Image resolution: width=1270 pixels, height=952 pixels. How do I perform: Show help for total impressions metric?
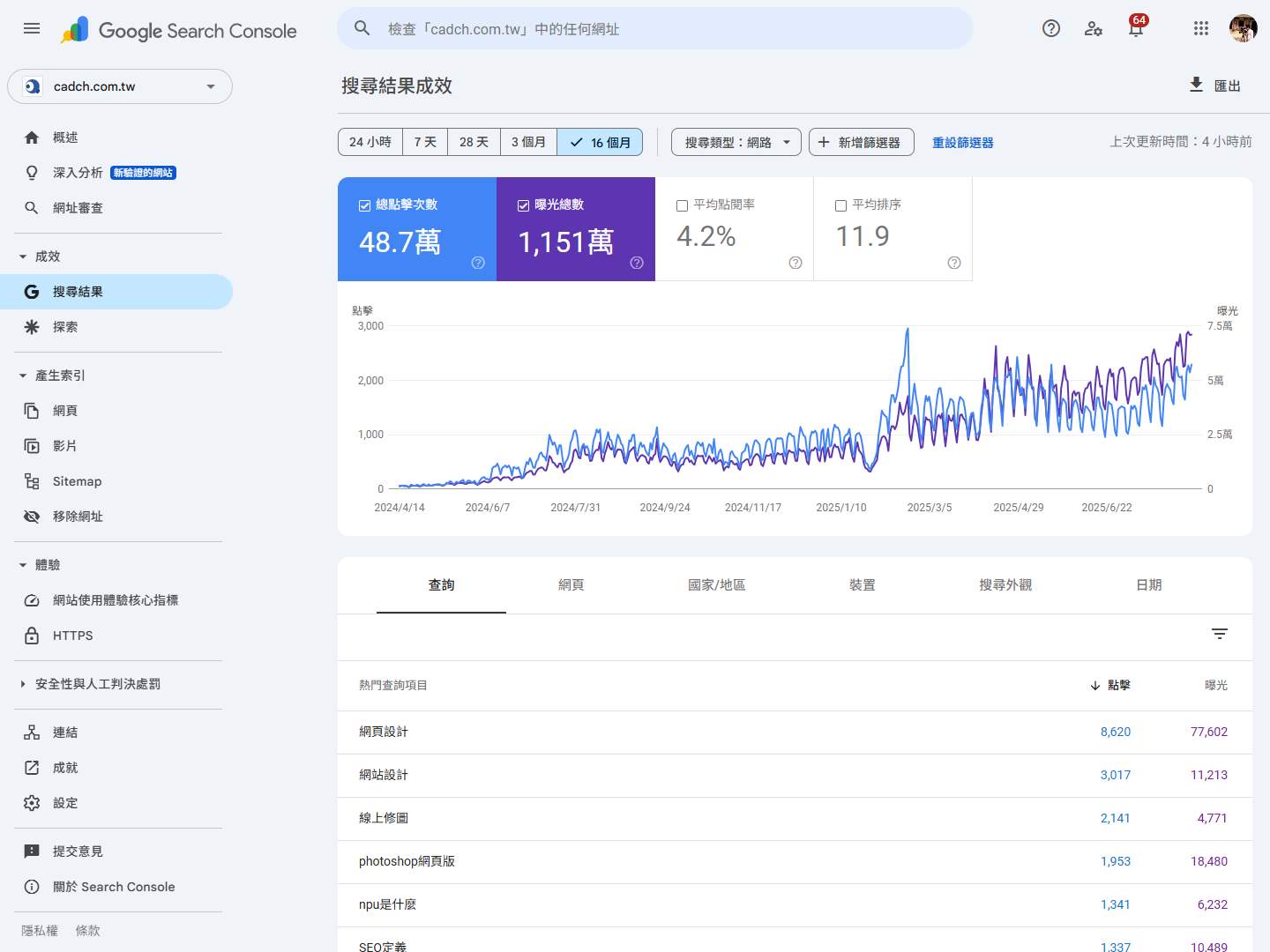point(637,263)
